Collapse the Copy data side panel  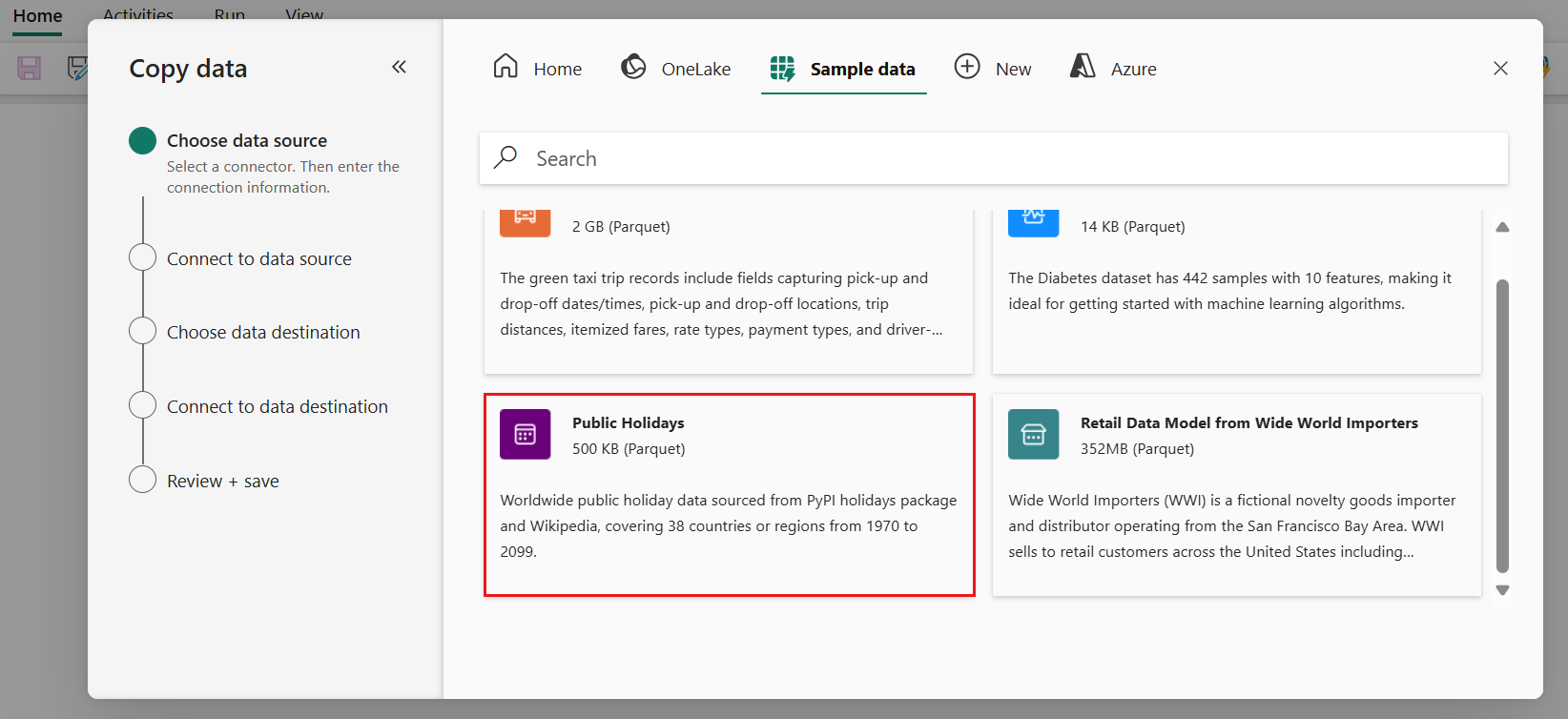tap(399, 67)
